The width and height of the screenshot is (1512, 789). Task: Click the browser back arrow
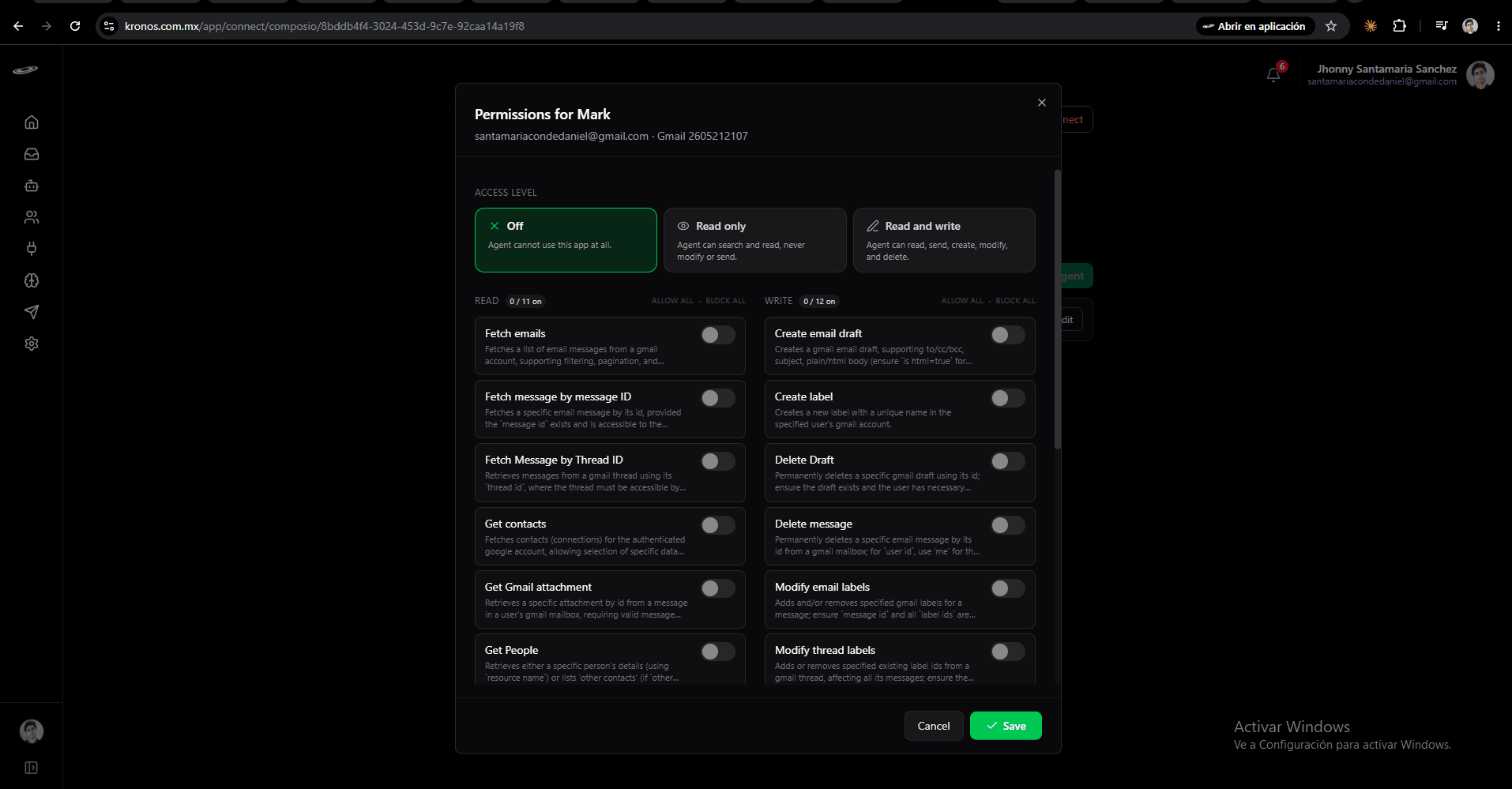pyautogui.click(x=18, y=26)
